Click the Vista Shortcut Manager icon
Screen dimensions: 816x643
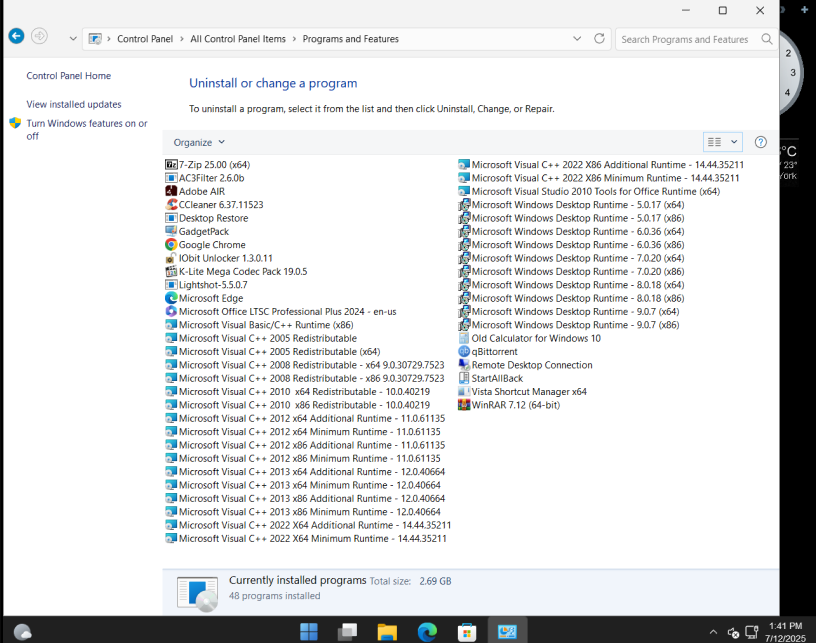(464, 392)
